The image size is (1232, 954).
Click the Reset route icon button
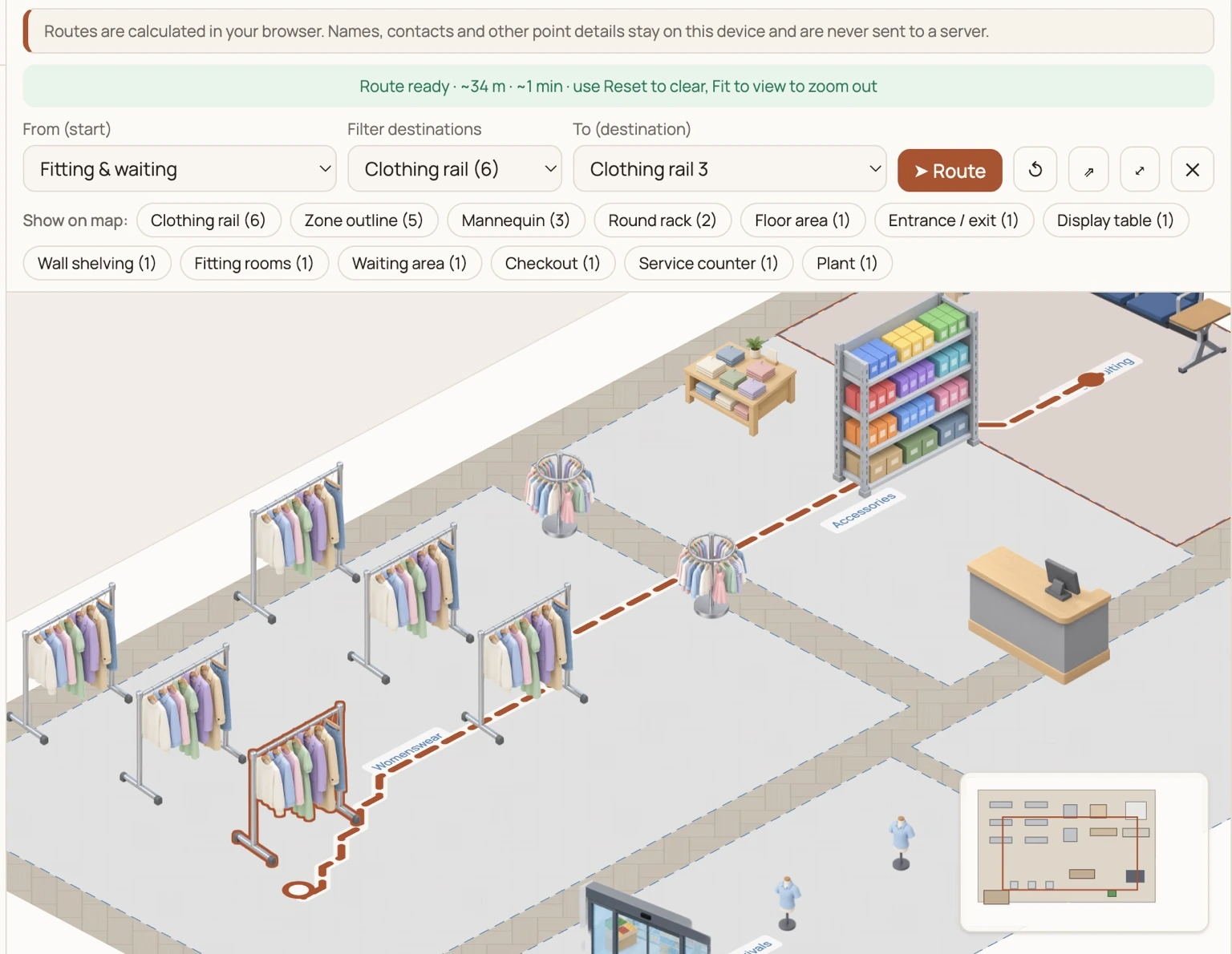click(1035, 170)
